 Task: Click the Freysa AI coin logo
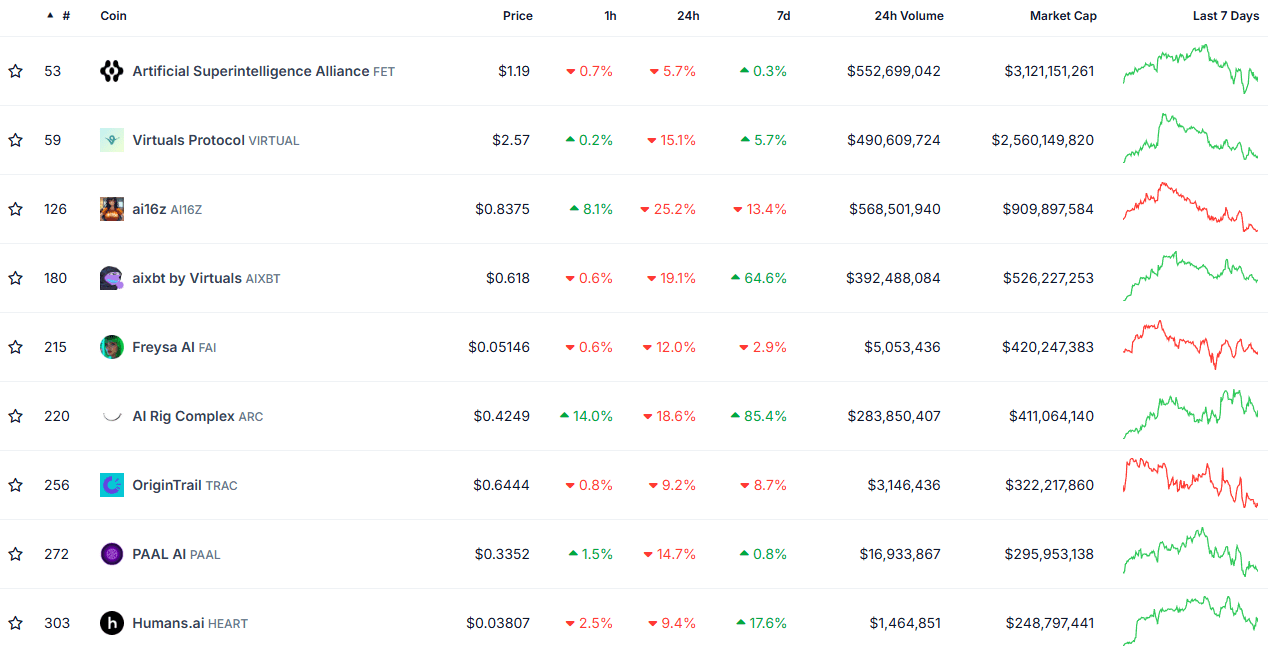tap(112, 347)
